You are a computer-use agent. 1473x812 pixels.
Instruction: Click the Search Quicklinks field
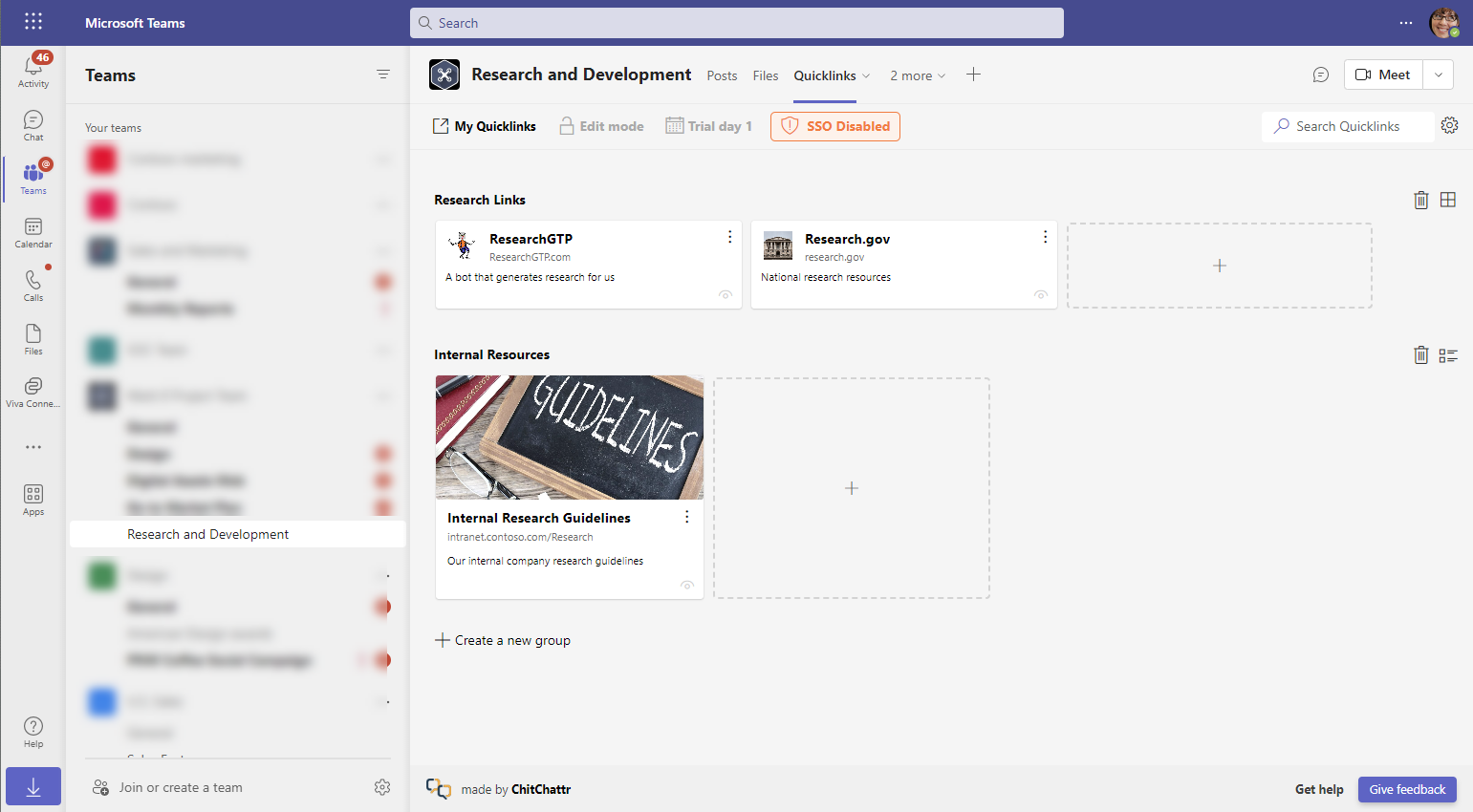point(1348,126)
